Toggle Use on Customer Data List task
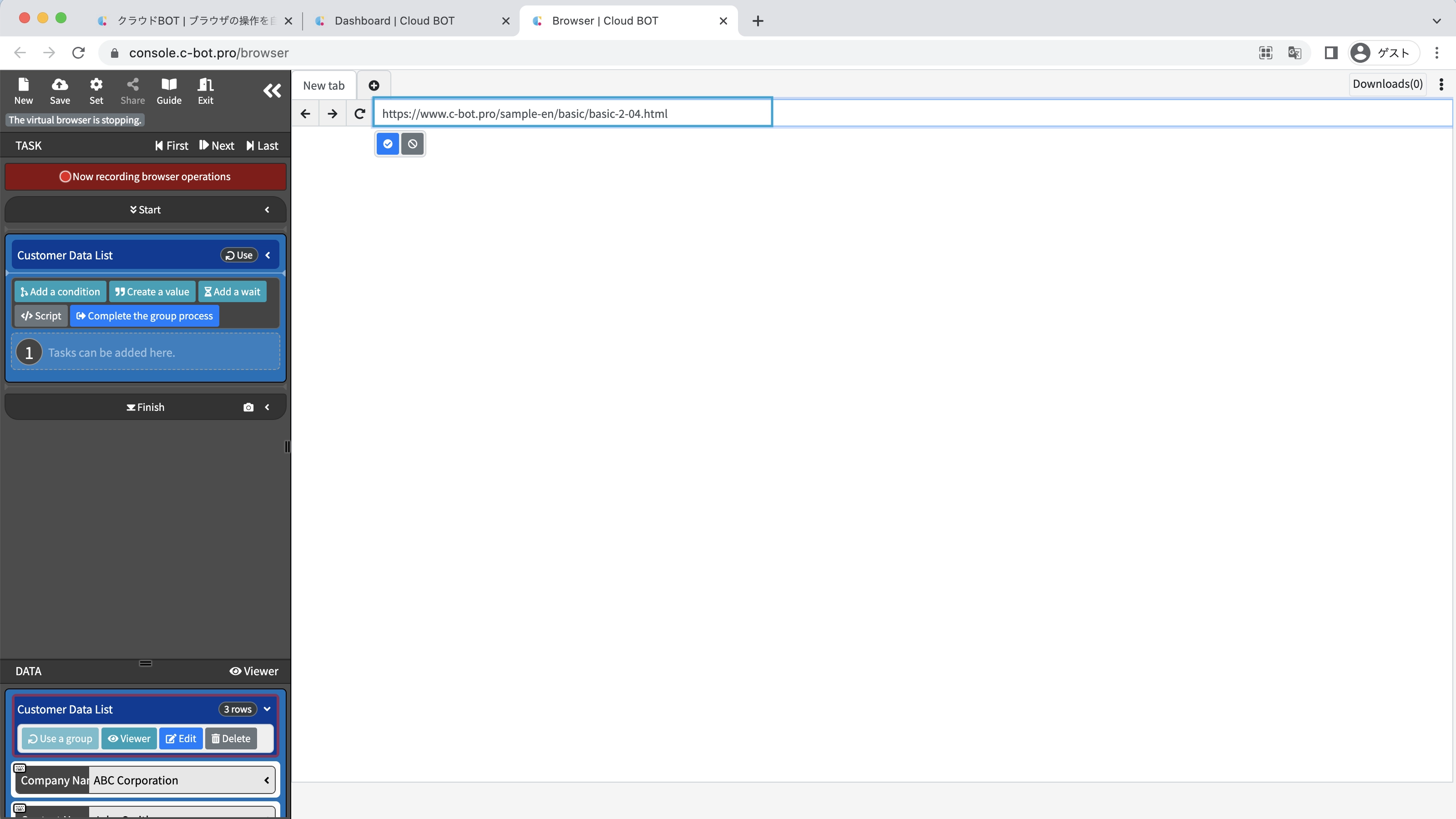 click(x=239, y=255)
